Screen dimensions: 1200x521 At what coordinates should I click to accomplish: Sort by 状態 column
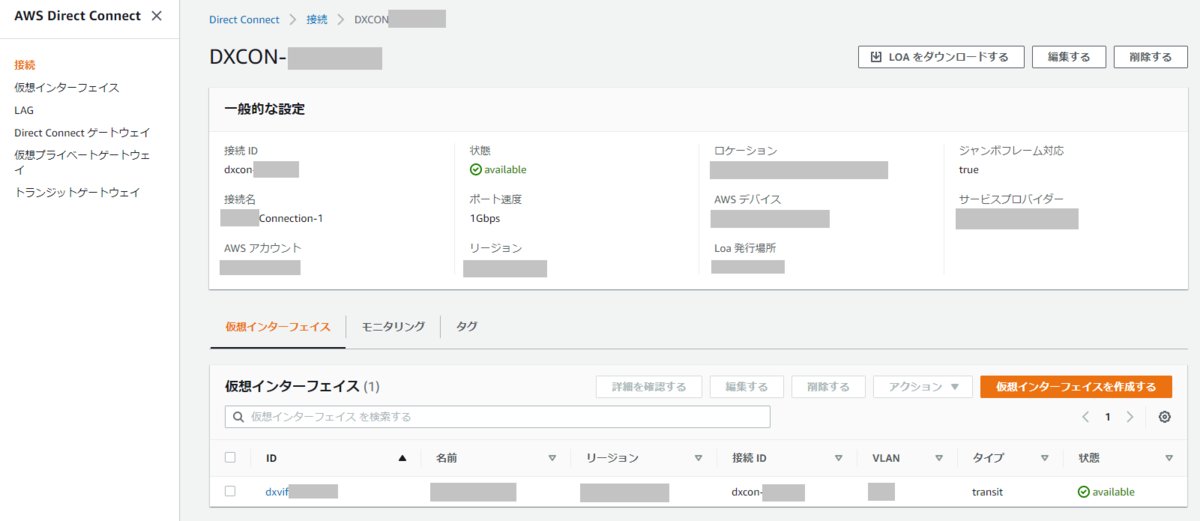pyautogui.click(x=1169, y=458)
